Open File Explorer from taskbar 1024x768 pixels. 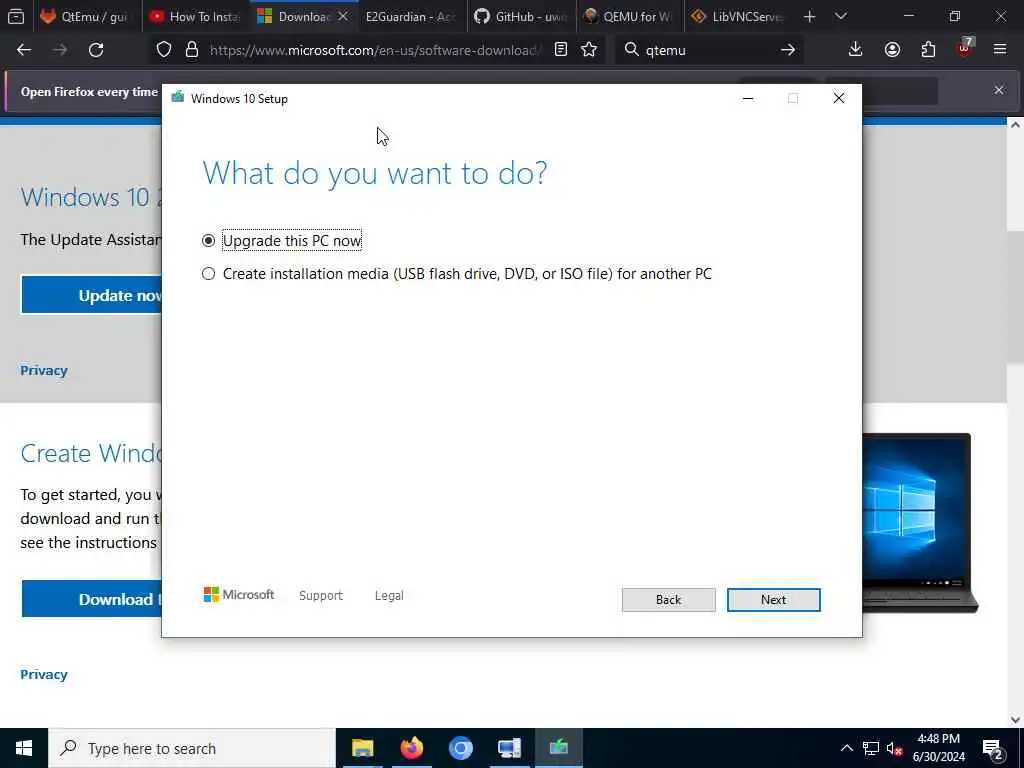click(x=362, y=748)
